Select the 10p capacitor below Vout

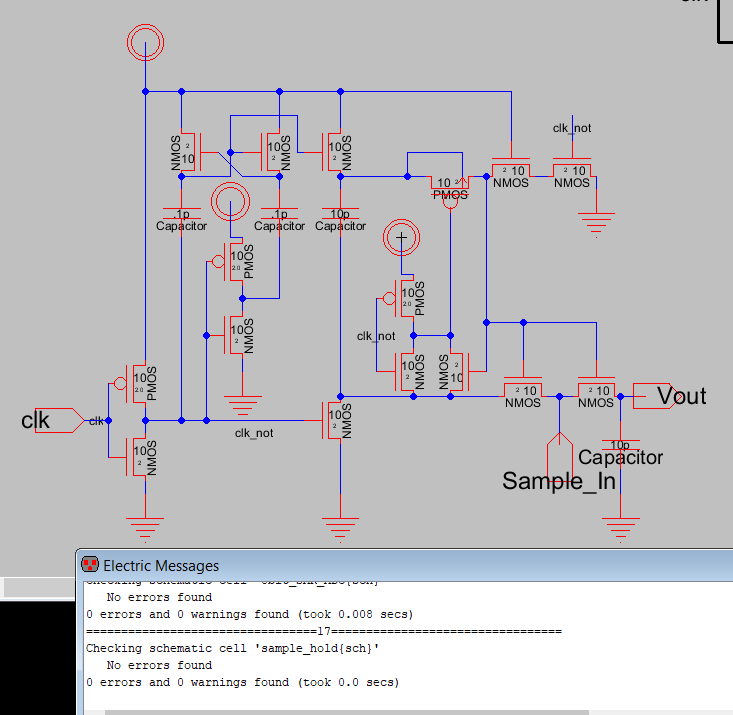point(620,443)
